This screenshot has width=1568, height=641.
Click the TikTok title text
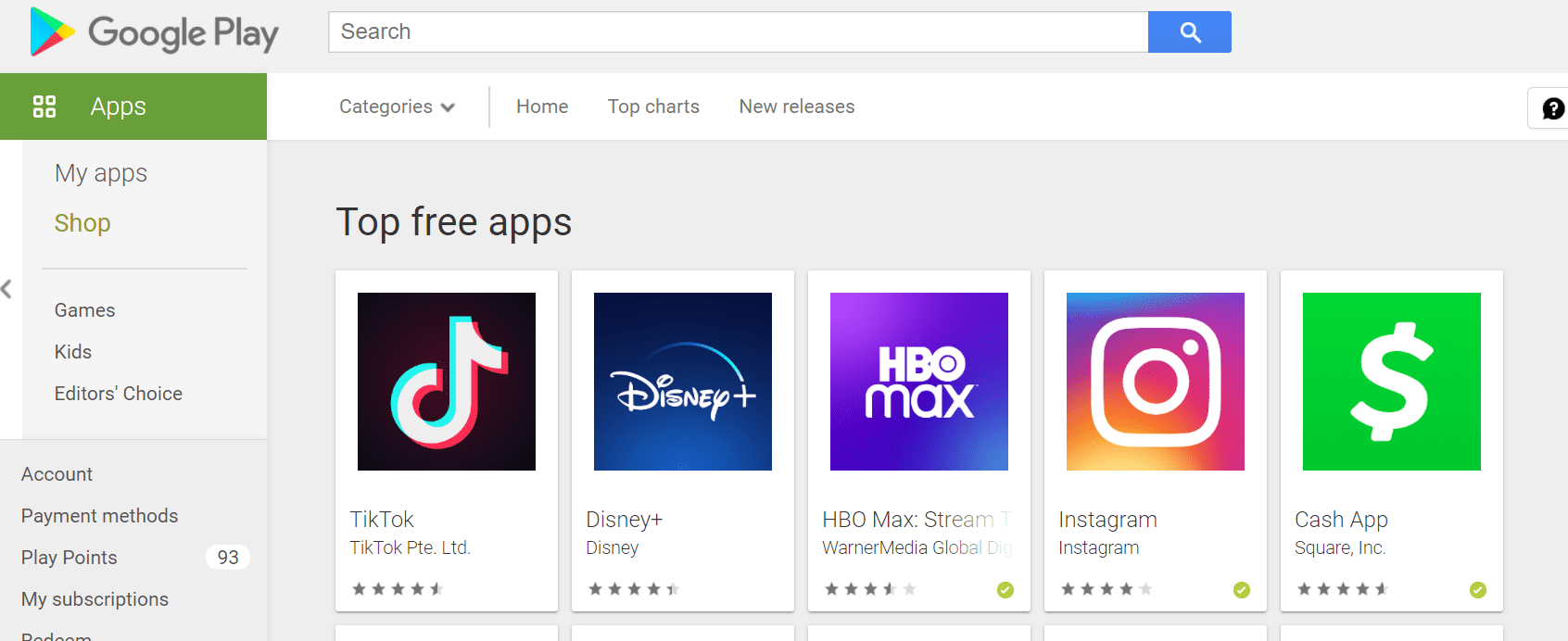(382, 520)
